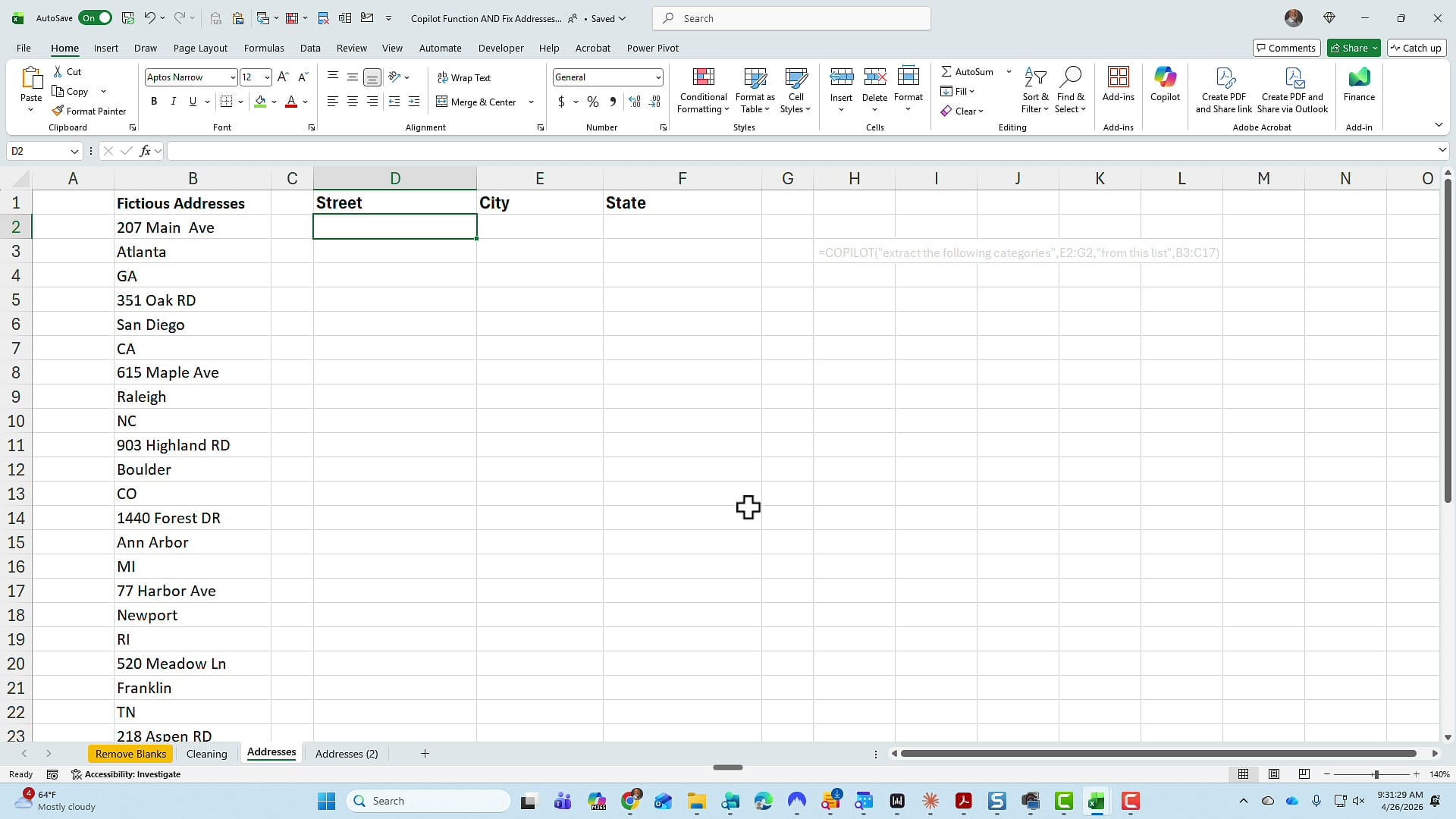The width and height of the screenshot is (1456, 819).
Task: Click the Percent Style icon
Action: tap(592, 101)
